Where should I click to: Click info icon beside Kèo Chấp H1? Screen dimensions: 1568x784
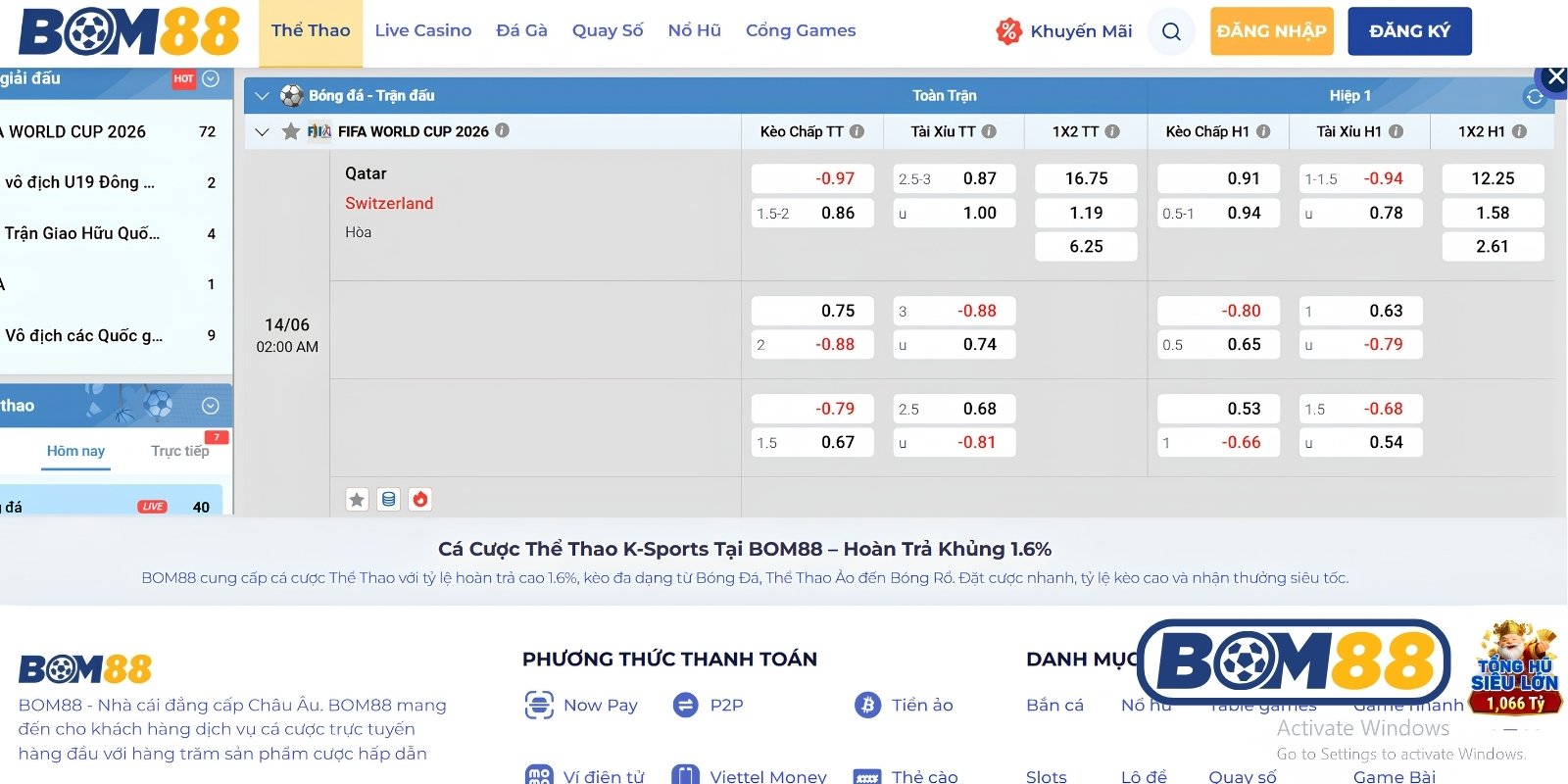tap(1263, 131)
